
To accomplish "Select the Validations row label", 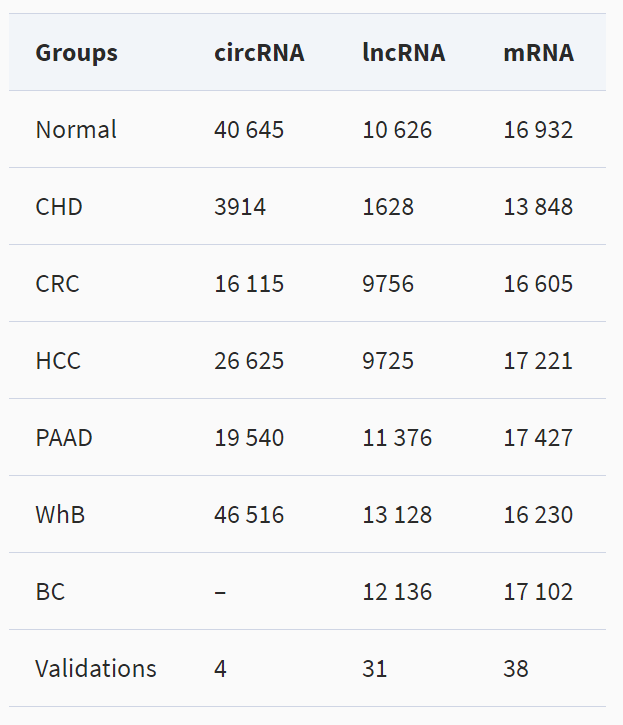I will 96,669.
